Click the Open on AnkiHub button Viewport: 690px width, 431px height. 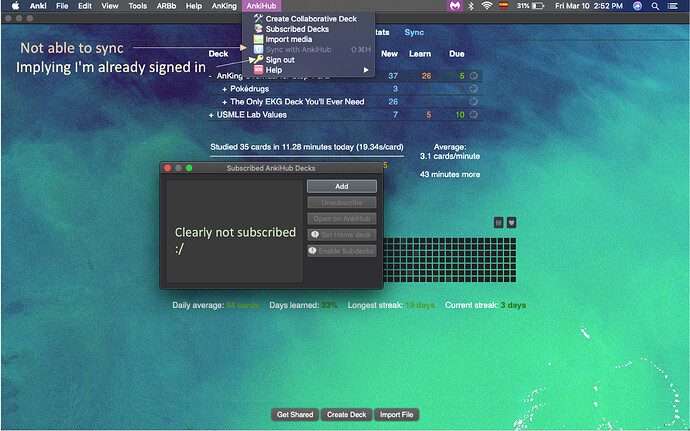[x=342, y=219]
